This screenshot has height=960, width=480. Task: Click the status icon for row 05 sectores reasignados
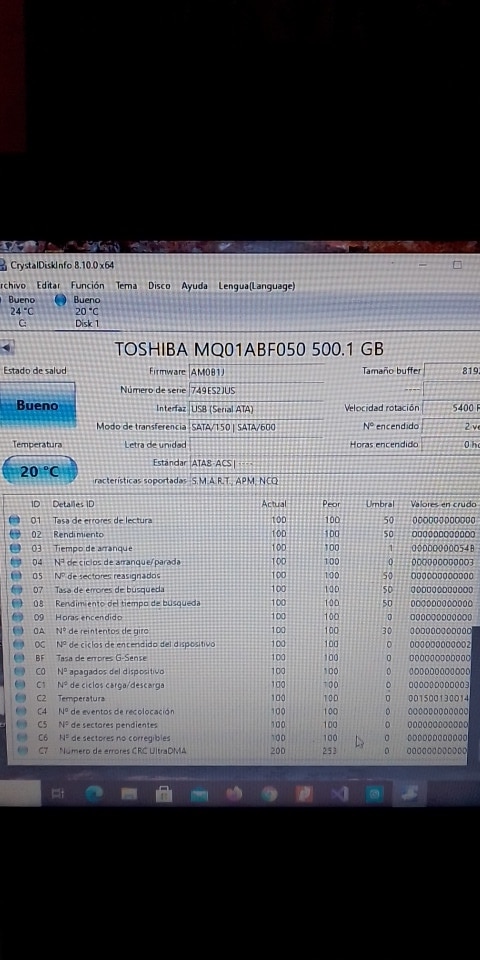coord(17,576)
